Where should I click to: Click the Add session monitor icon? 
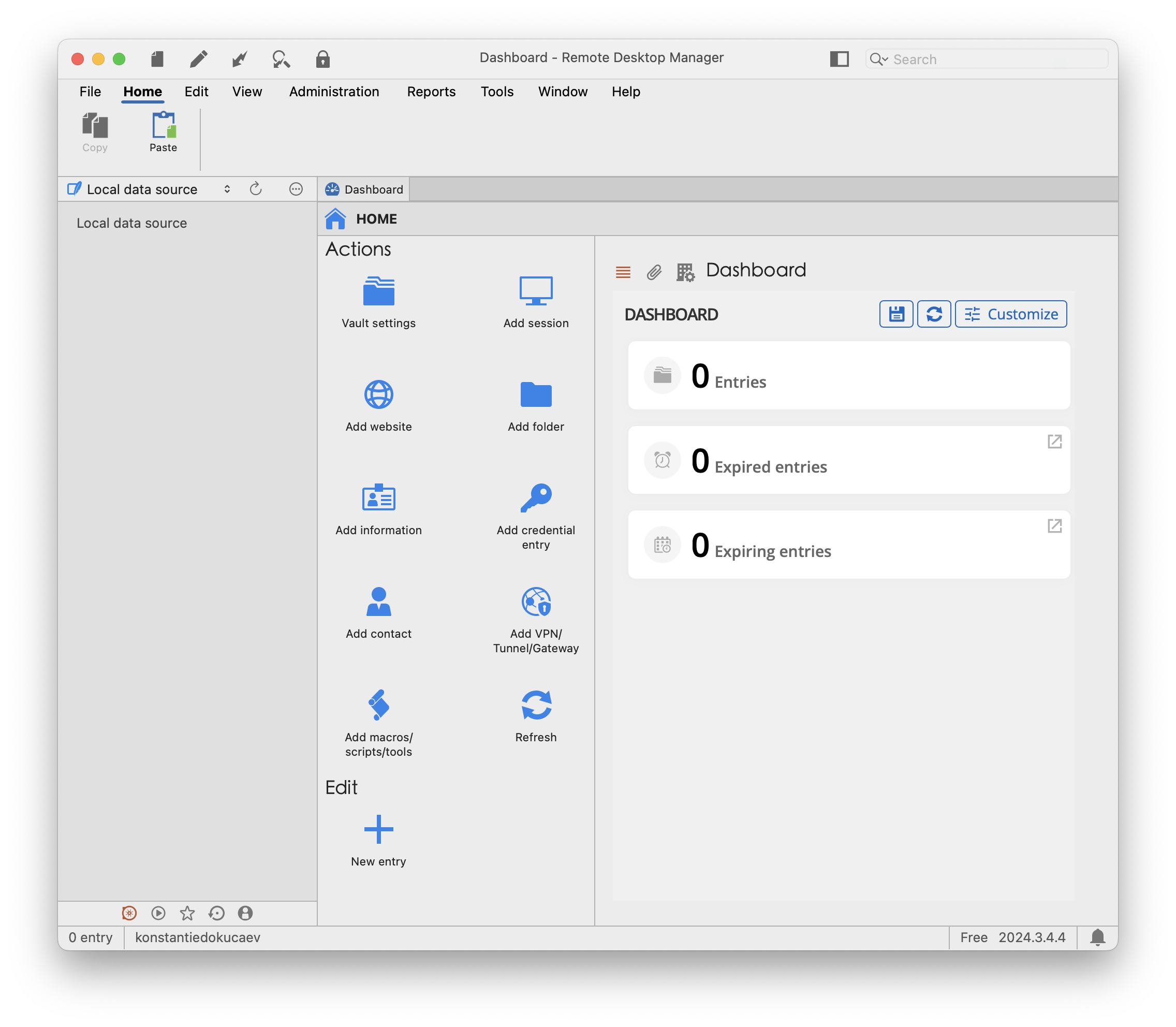point(535,291)
